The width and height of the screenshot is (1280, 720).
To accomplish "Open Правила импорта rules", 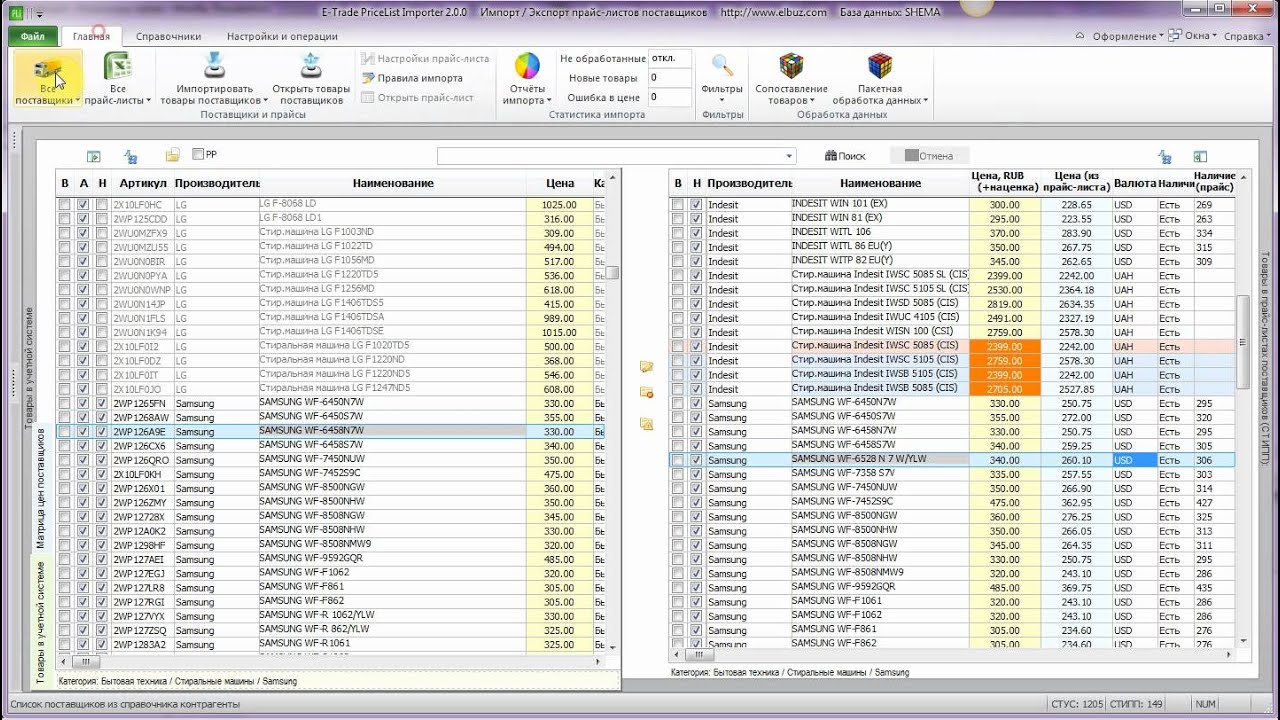I will pyautogui.click(x=412, y=78).
